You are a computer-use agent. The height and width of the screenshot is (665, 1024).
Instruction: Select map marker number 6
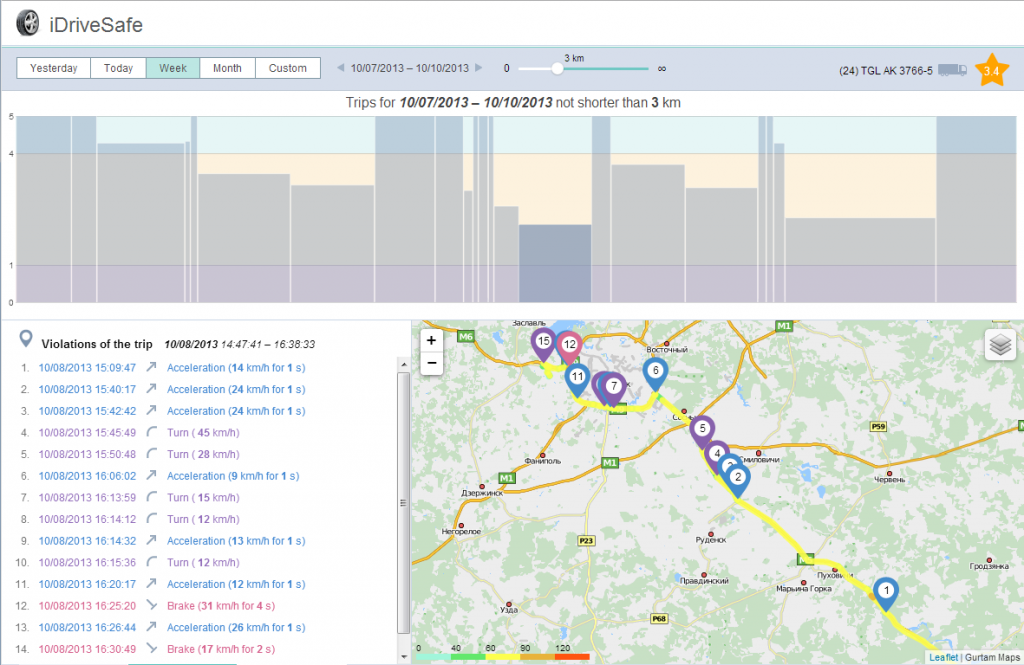(655, 372)
